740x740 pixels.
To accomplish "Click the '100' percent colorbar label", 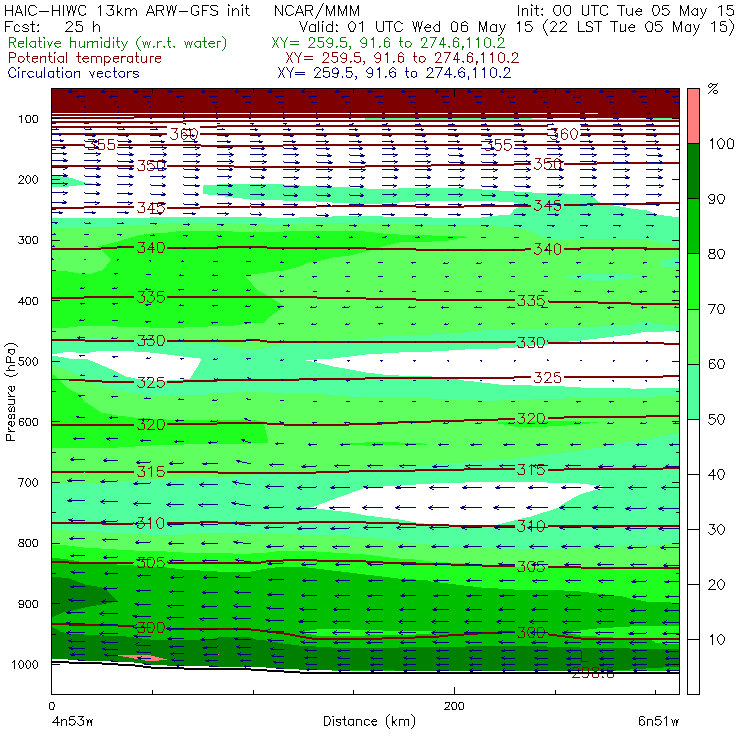I will click(721, 143).
